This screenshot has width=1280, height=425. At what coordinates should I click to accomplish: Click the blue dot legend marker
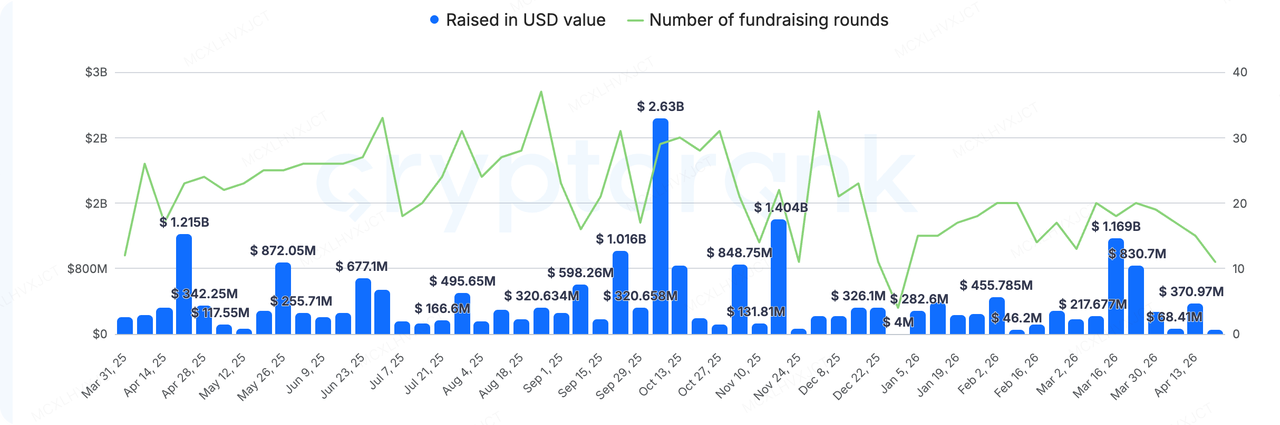coord(435,20)
